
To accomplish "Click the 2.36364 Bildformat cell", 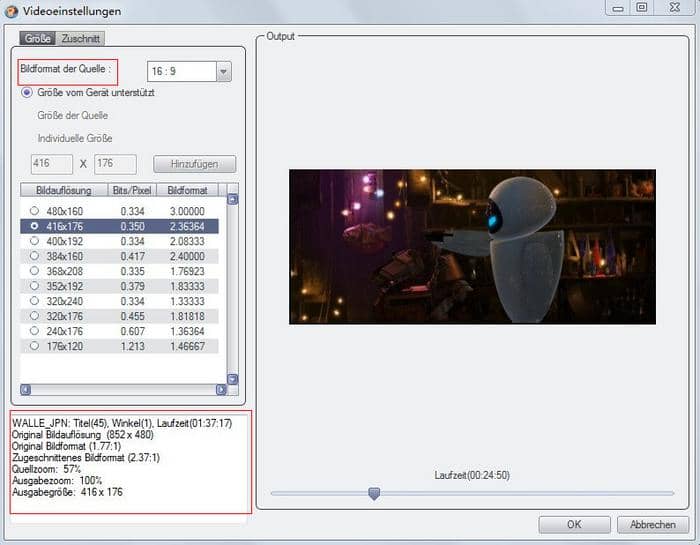I will pyautogui.click(x=187, y=226).
